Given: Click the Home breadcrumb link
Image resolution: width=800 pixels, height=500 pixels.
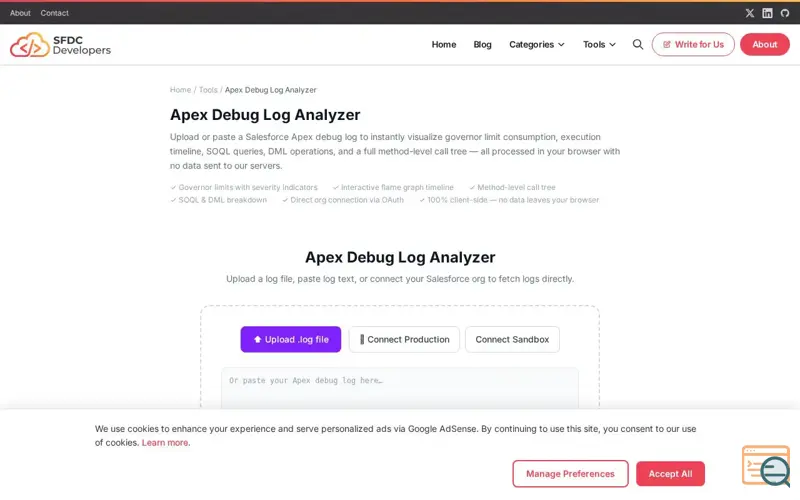Looking at the screenshot, I should (x=180, y=90).
